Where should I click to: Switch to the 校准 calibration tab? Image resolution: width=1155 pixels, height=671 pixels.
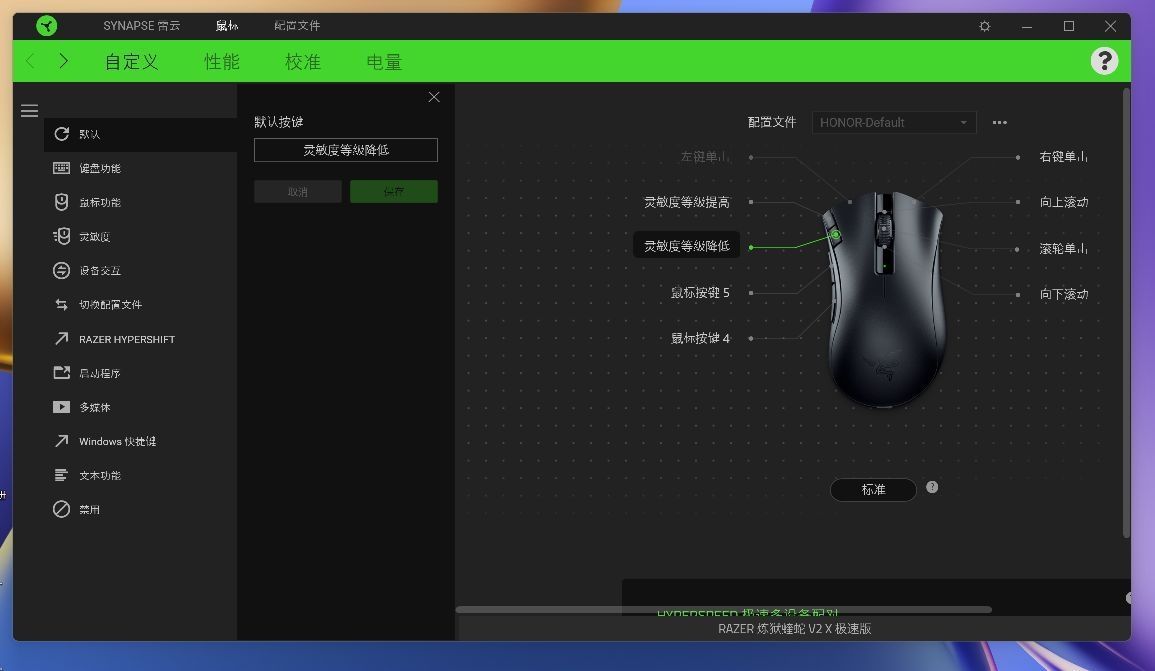click(x=302, y=62)
